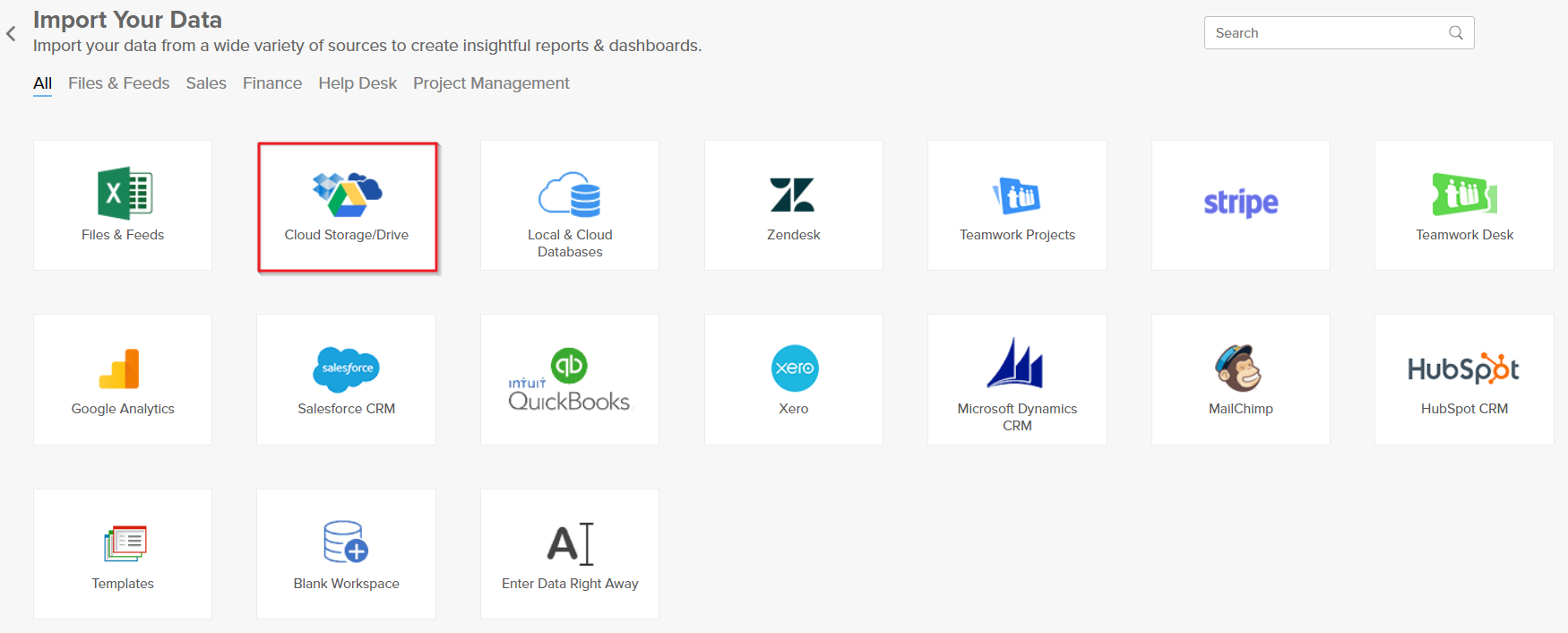
Task: Click the 'Microsoft Dynamics CRM' label text
Action: click(1017, 417)
